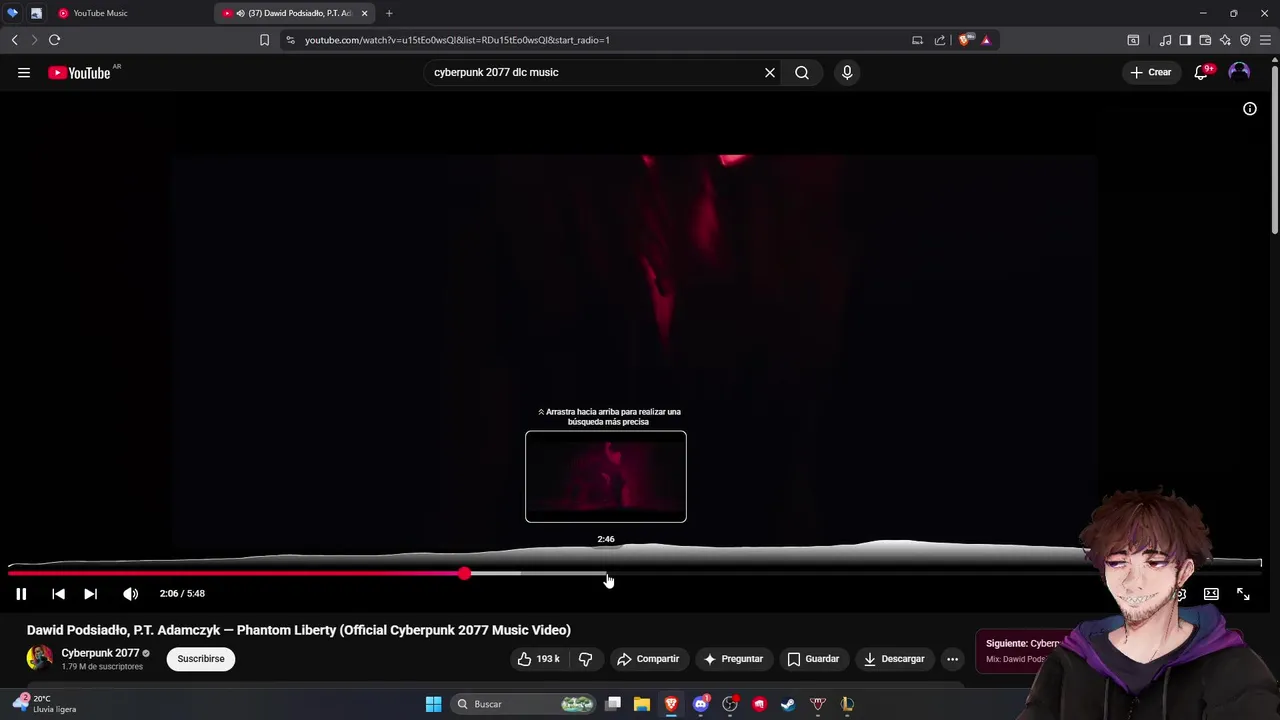Open Cyberpunk 2077 channel avatar
1280x720 pixels.
pos(39,658)
